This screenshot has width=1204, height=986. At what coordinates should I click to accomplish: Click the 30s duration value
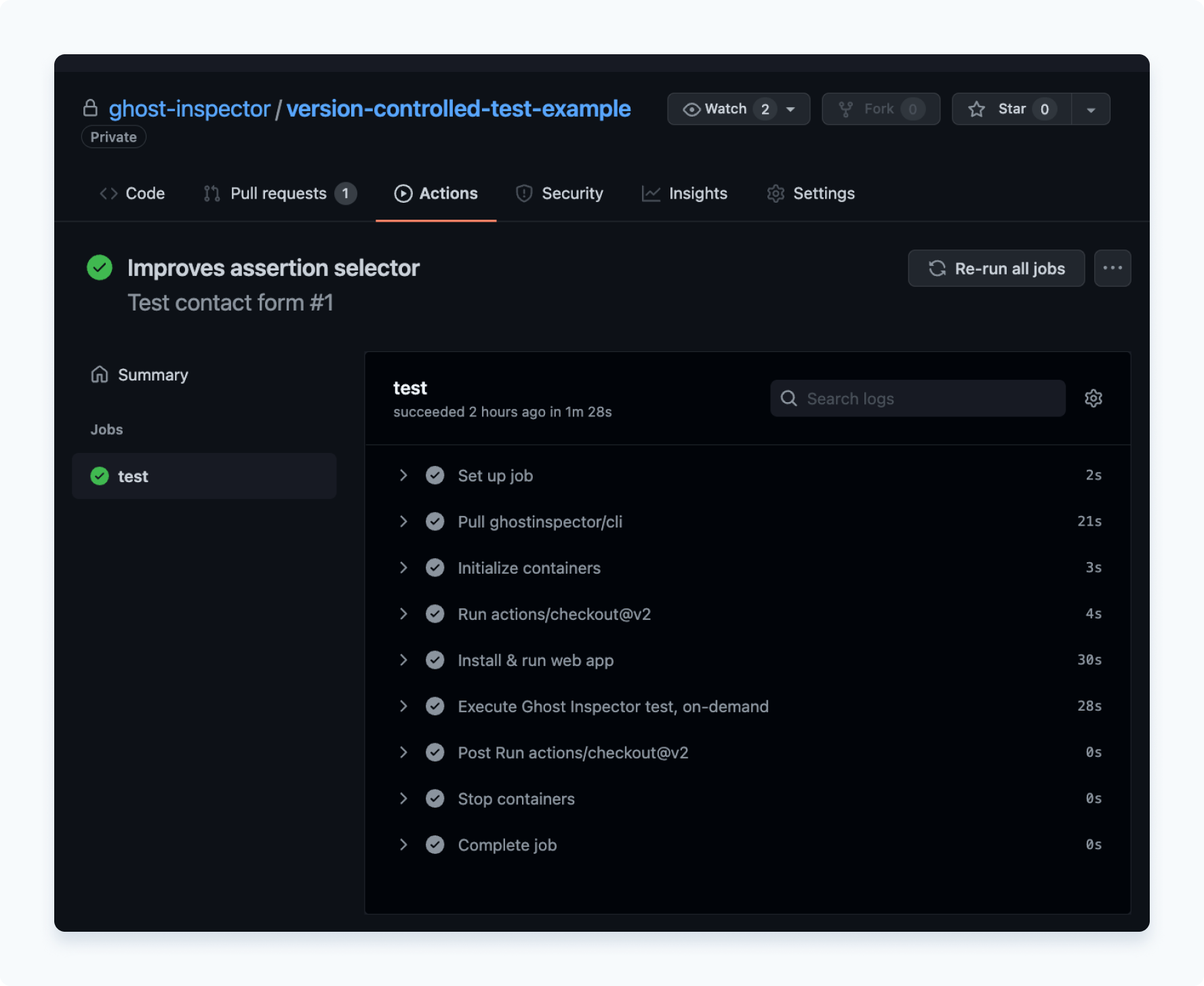(x=1089, y=660)
